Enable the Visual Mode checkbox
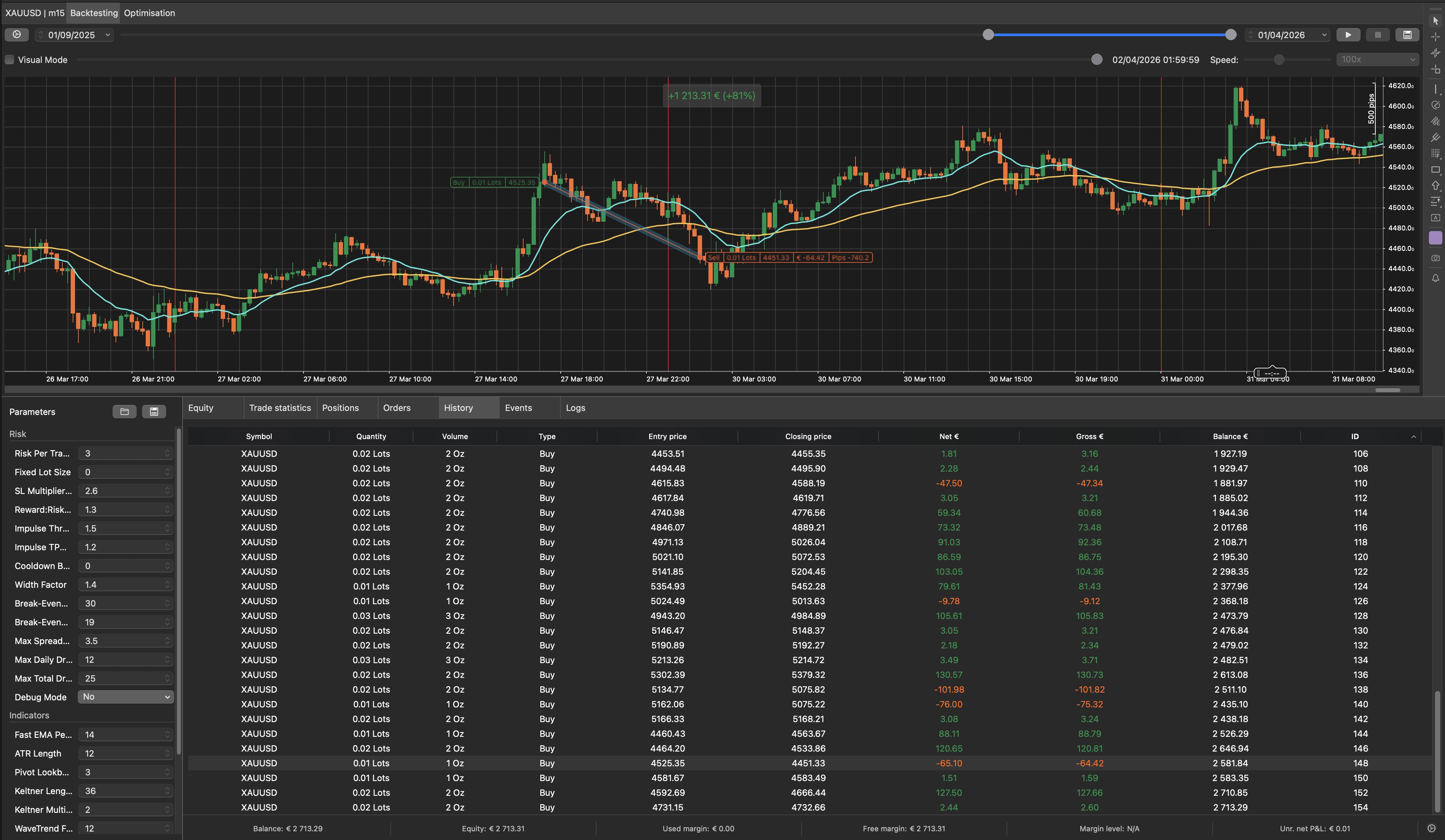 pos(10,60)
